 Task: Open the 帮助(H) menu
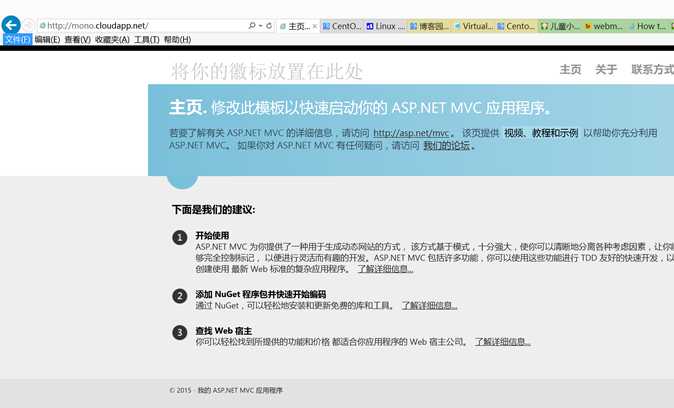(177, 40)
